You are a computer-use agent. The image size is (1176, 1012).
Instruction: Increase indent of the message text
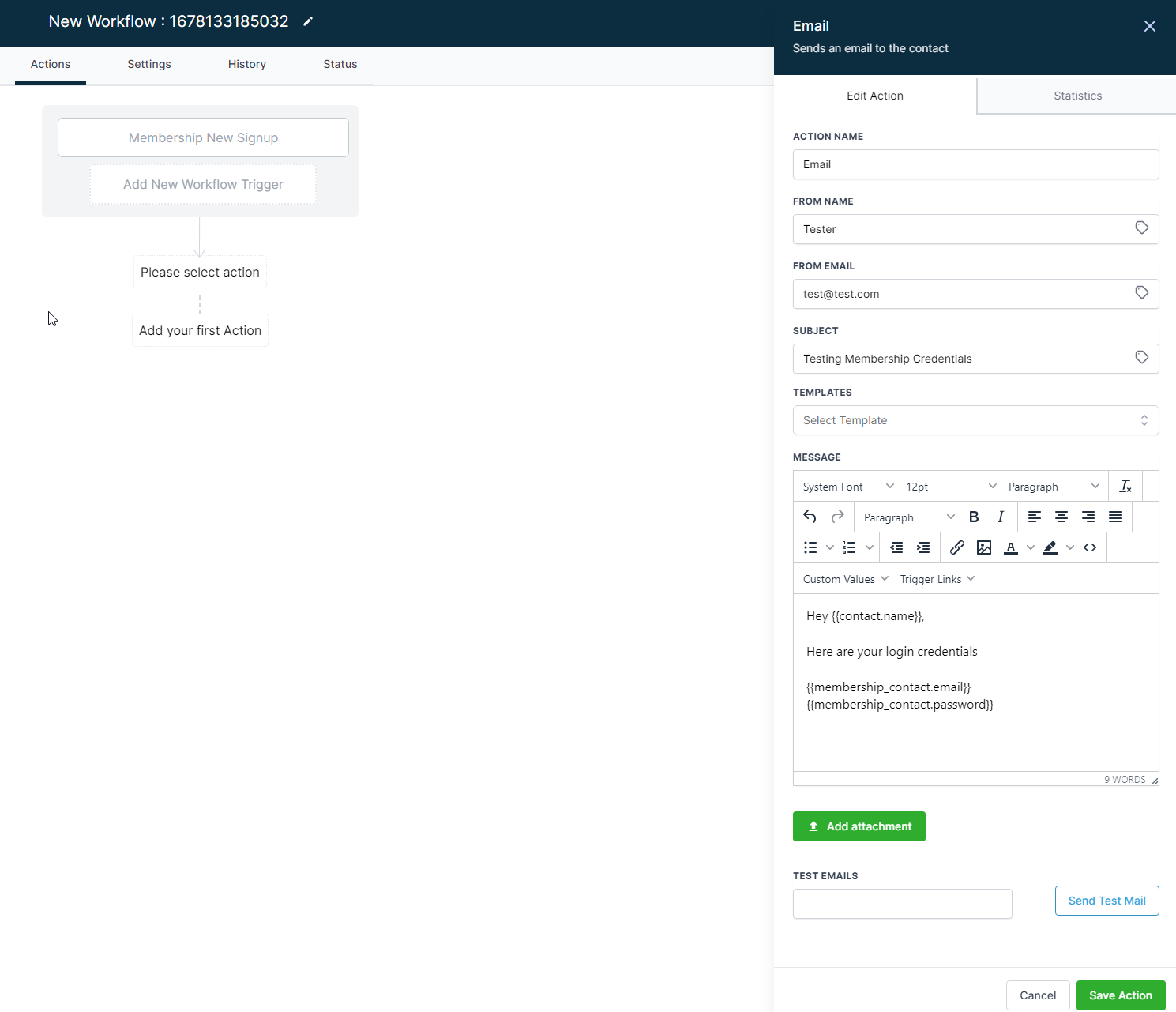tap(922, 547)
